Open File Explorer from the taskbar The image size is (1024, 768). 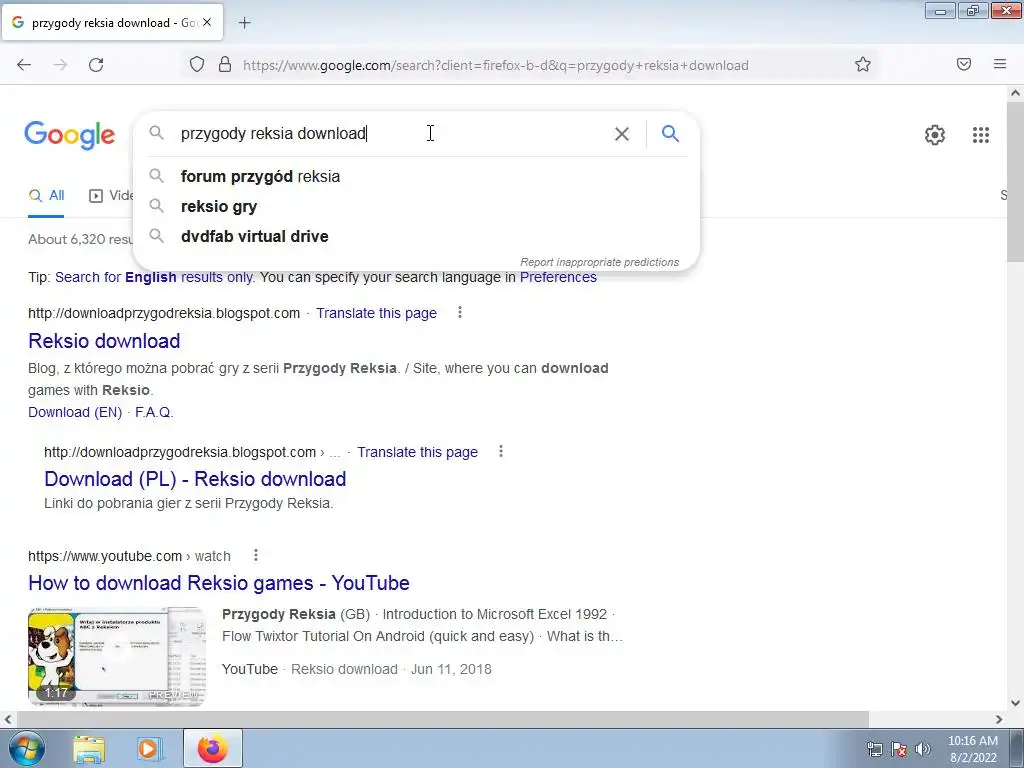click(89, 749)
